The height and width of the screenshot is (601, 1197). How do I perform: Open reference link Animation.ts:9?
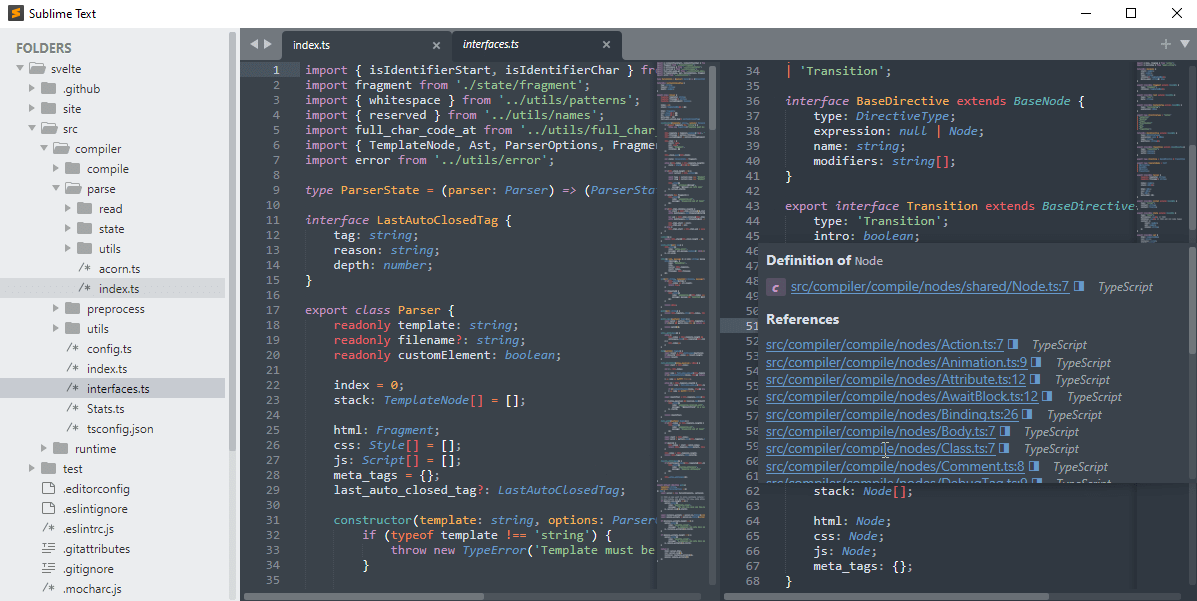[896, 363]
